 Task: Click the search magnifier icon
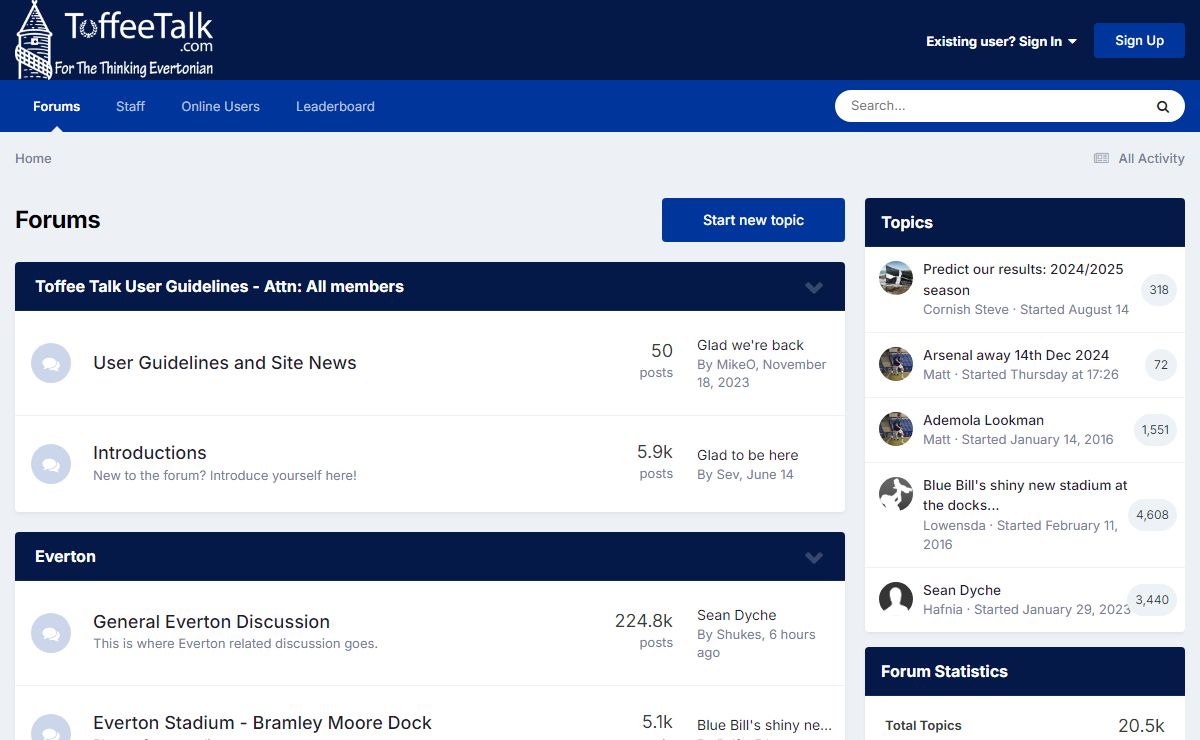1163,106
